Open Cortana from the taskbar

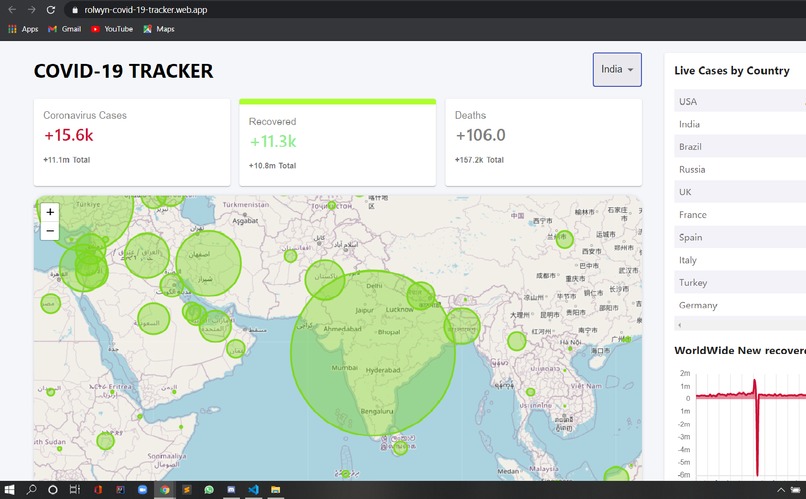click(52, 490)
